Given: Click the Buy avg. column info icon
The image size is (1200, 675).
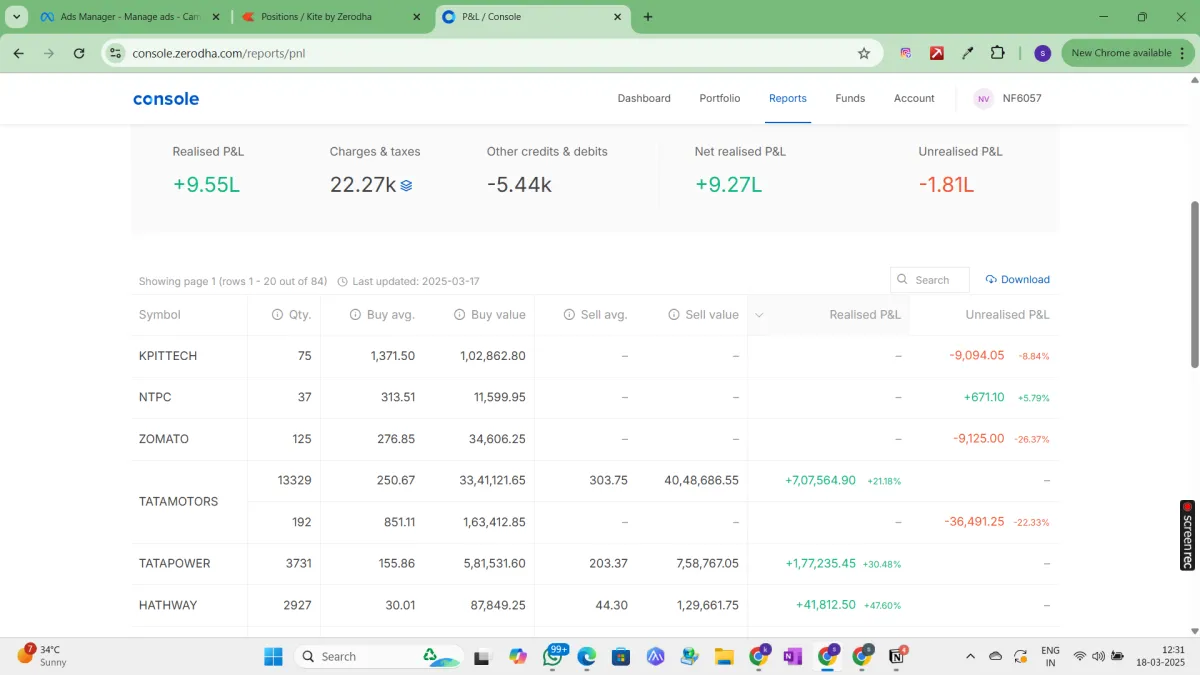Looking at the screenshot, I should (x=355, y=315).
